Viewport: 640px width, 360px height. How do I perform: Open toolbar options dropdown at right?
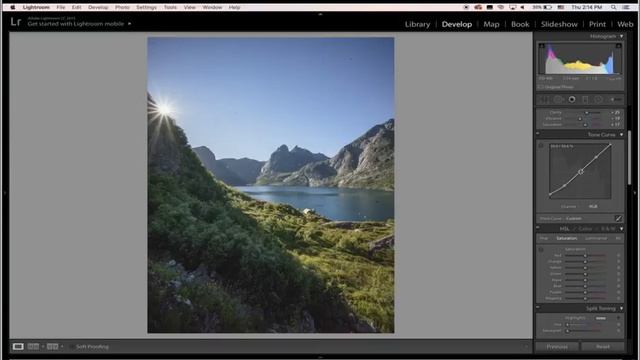[526, 347]
